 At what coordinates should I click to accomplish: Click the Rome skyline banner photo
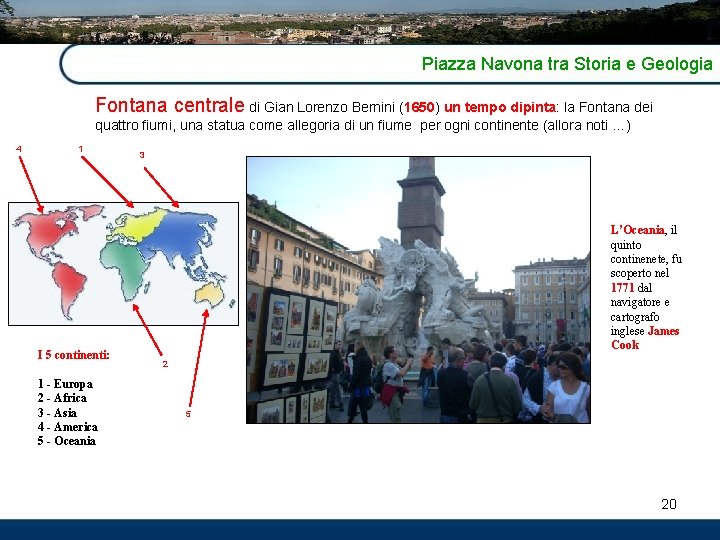pyautogui.click(x=360, y=22)
